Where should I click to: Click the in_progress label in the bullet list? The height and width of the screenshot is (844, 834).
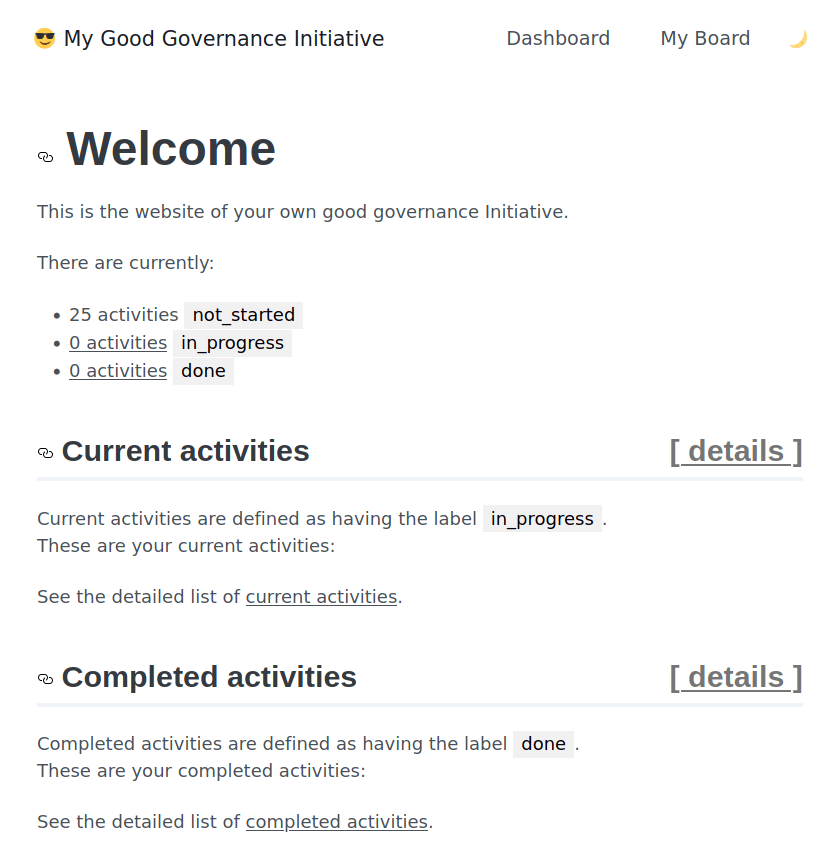(x=231, y=342)
